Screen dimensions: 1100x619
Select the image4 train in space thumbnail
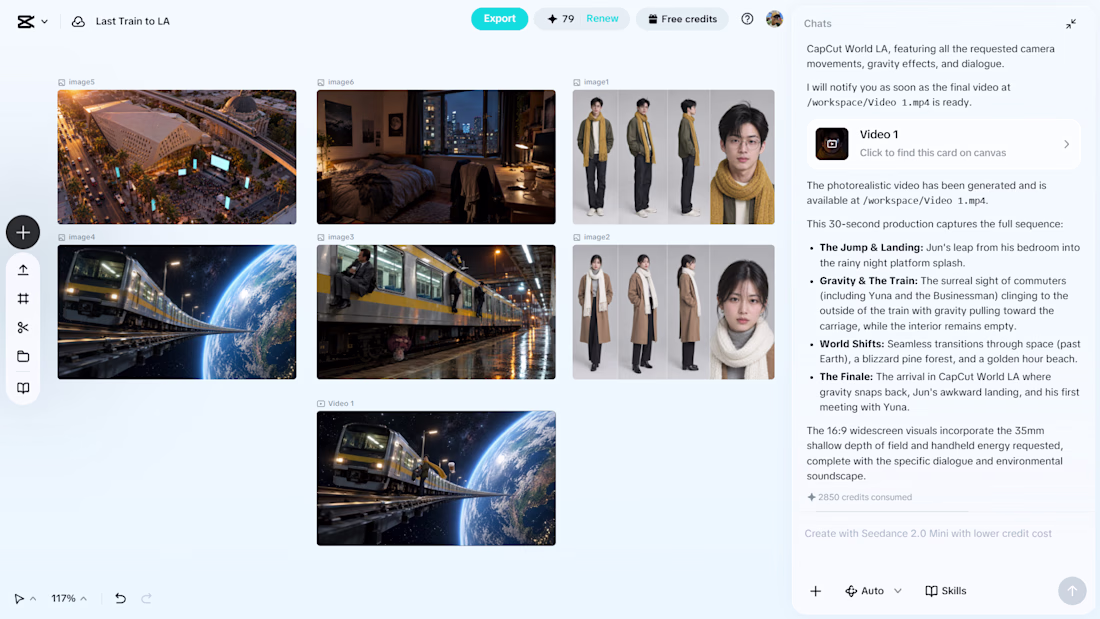coord(177,312)
